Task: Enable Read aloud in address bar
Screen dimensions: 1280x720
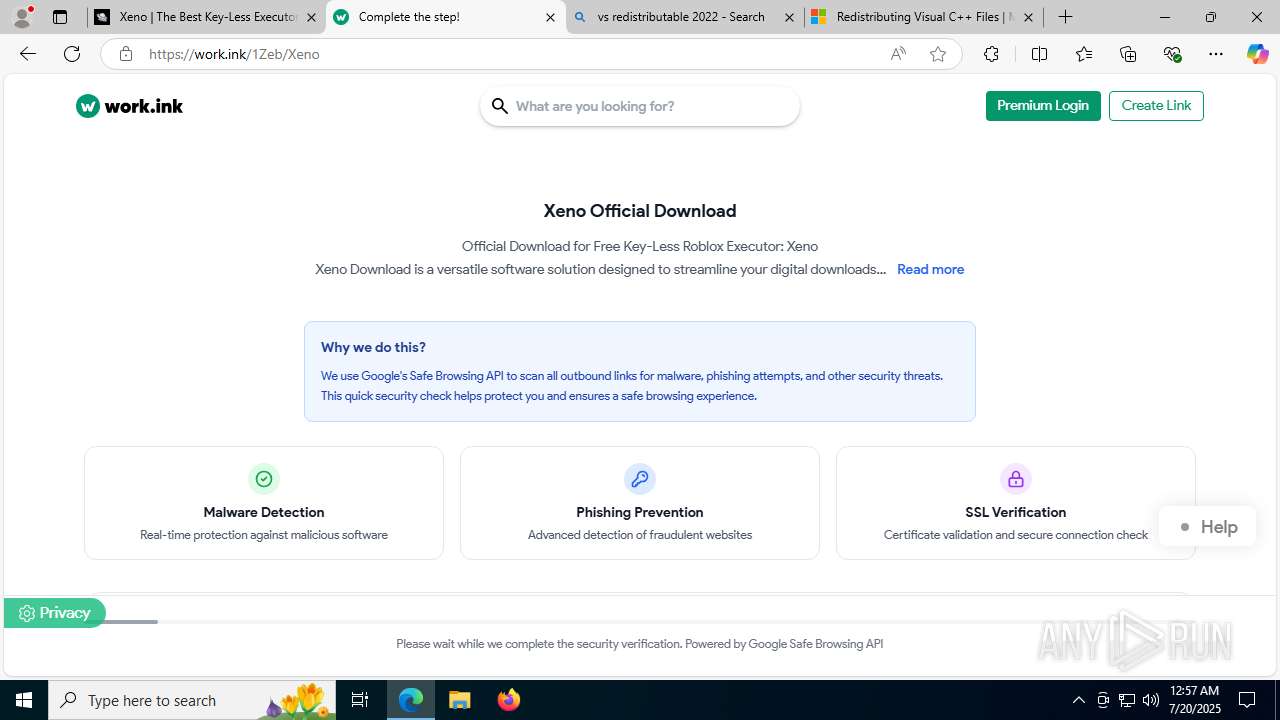Action: pos(898,54)
